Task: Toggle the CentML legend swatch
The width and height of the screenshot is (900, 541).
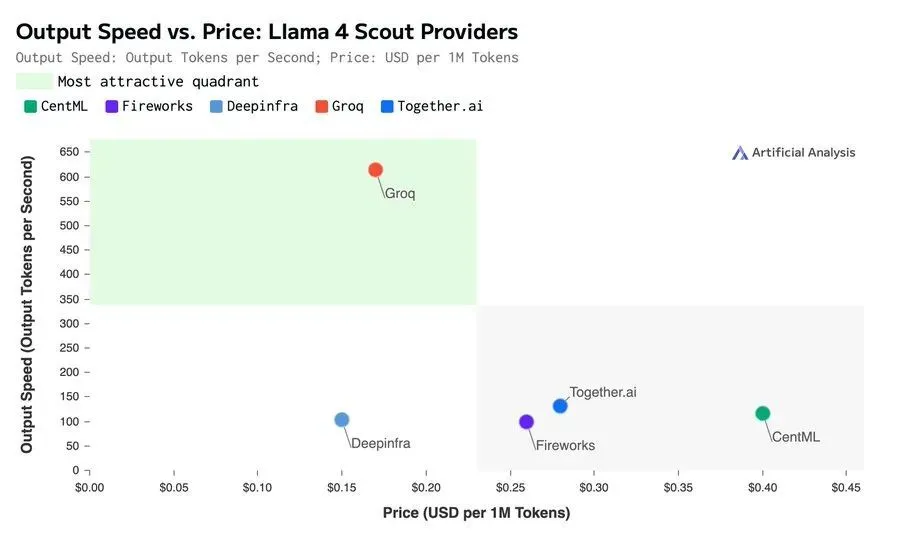Action: [x=30, y=106]
